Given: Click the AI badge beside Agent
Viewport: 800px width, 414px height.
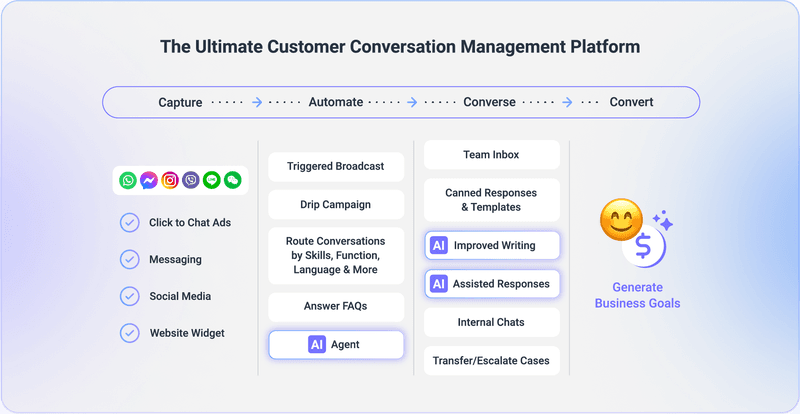Looking at the screenshot, I should [x=317, y=345].
